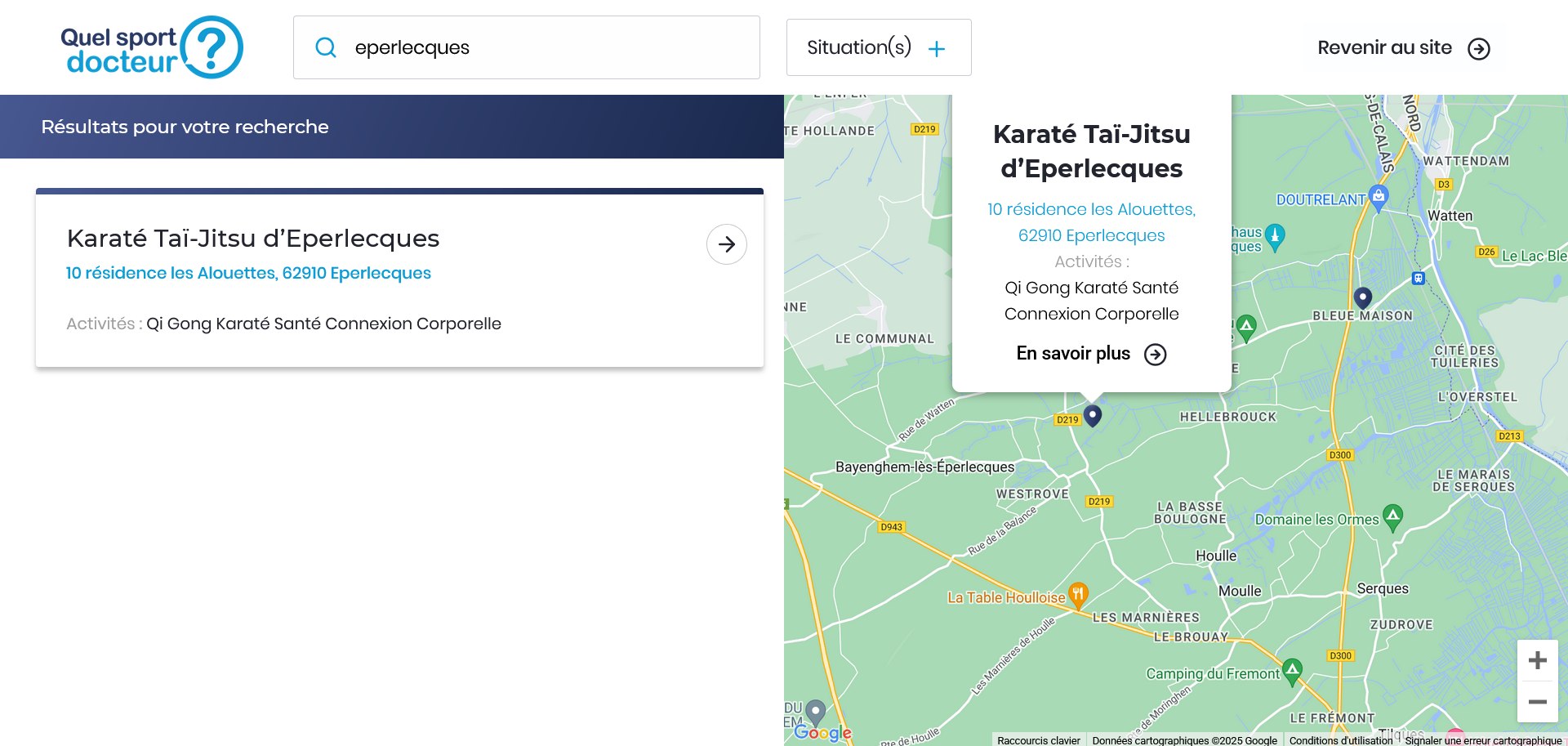Image resolution: width=1568 pixels, height=746 pixels.
Task: Click Revenir au site link
Action: (1384, 47)
